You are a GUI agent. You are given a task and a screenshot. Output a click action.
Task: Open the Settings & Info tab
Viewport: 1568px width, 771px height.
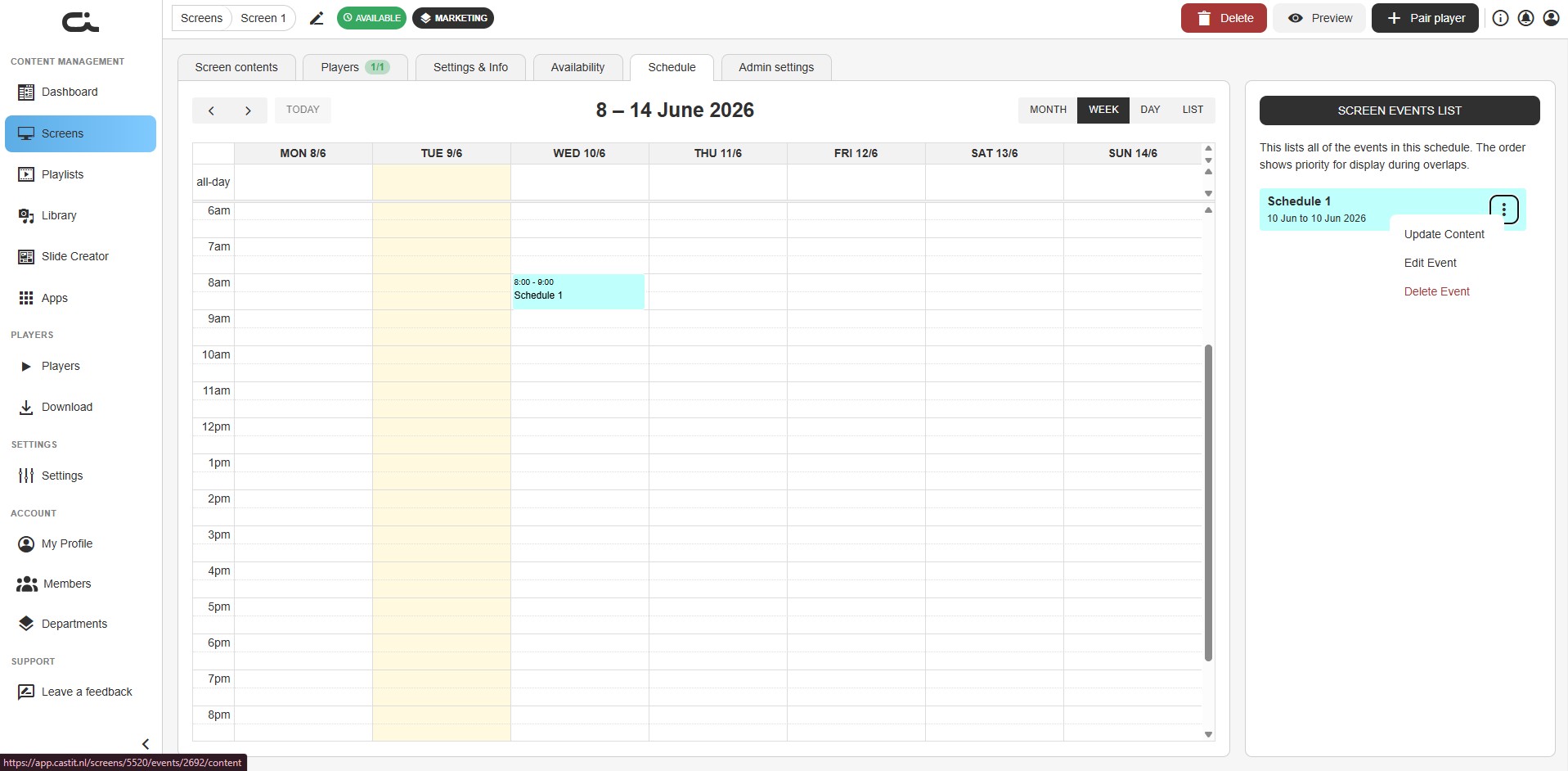(470, 67)
